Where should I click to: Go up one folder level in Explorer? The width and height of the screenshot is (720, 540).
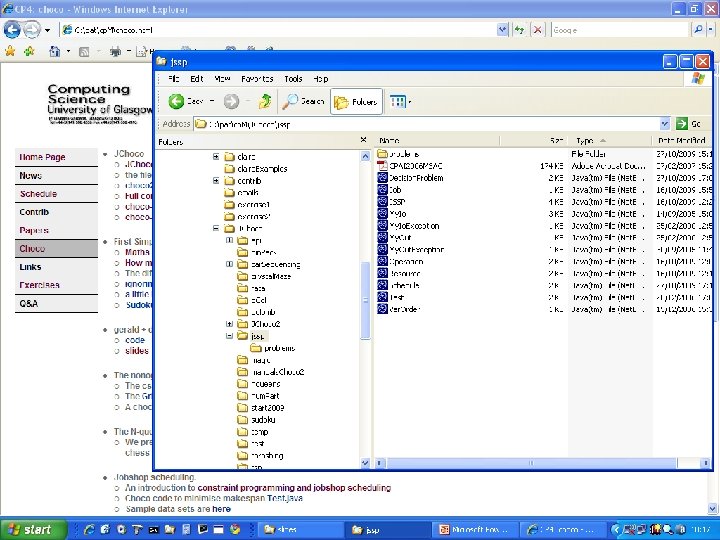pyautogui.click(x=264, y=101)
